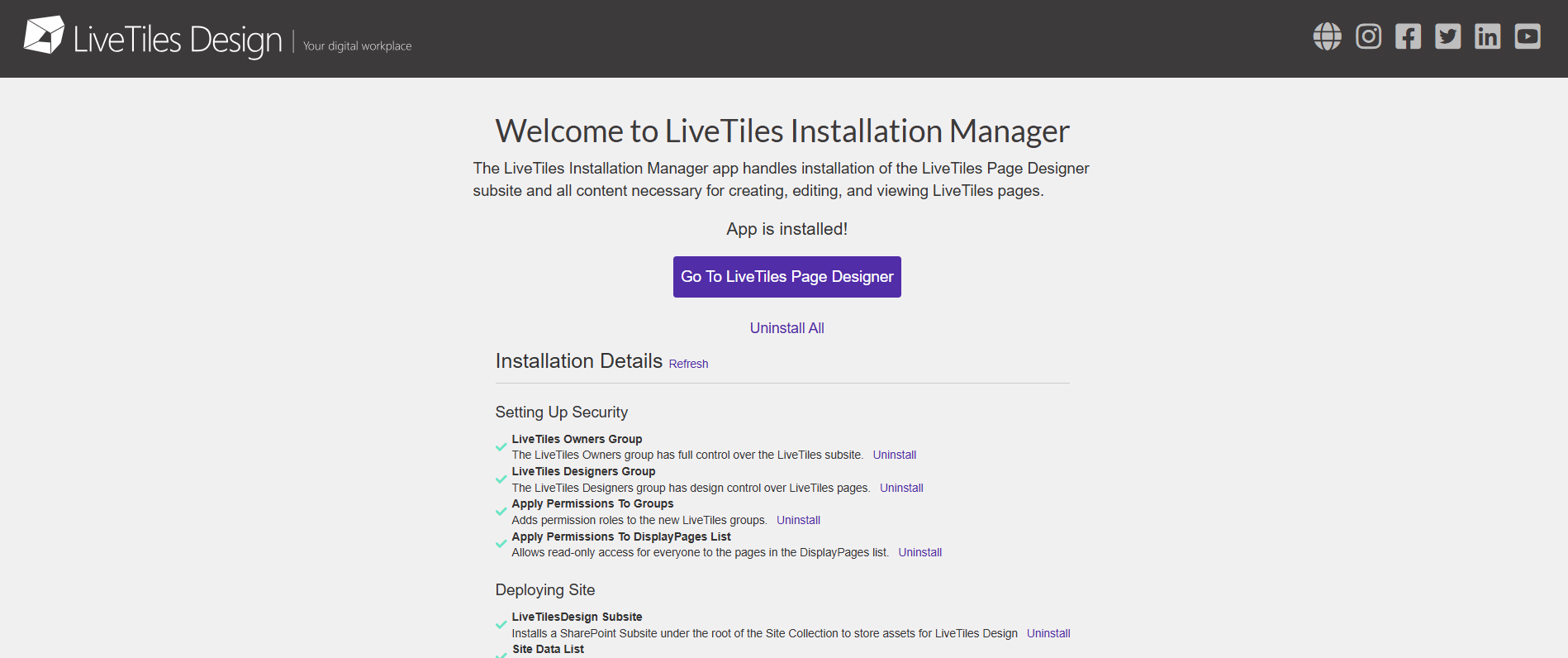This screenshot has width=1568, height=658.
Task: Open the Twitter icon in header
Action: [1447, 36]
